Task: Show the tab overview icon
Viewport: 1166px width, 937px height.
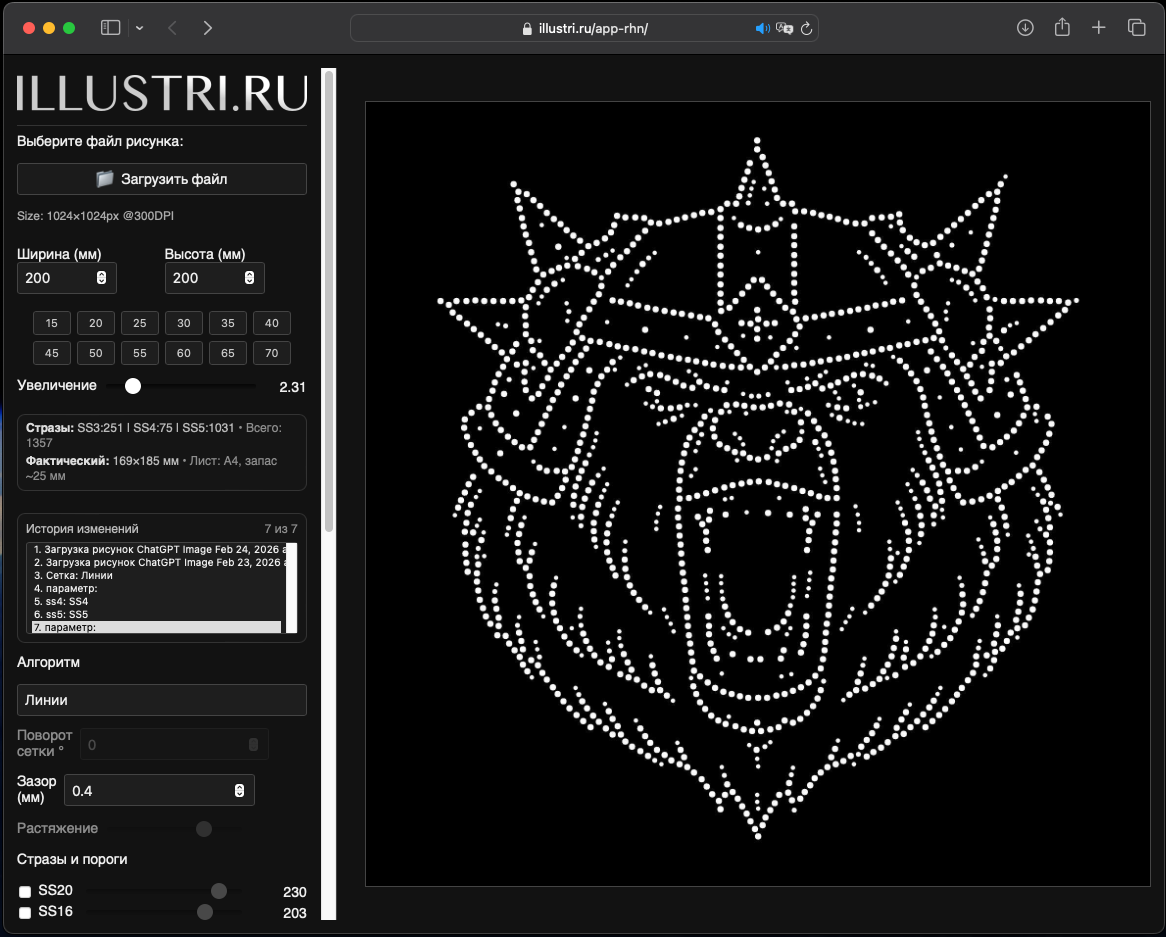Action: click(1136, 28)
